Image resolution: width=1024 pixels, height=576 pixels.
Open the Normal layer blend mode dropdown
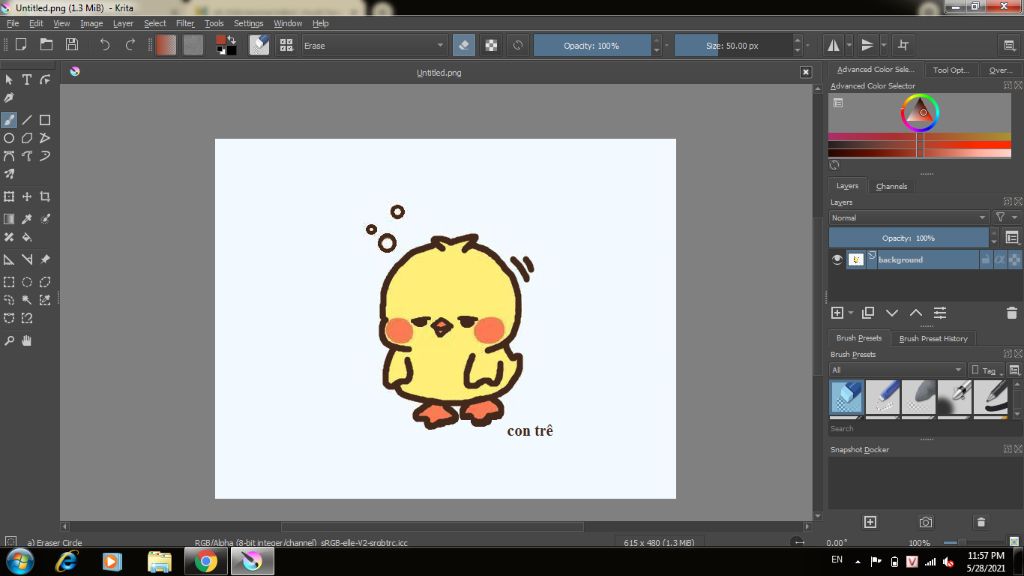908,217
